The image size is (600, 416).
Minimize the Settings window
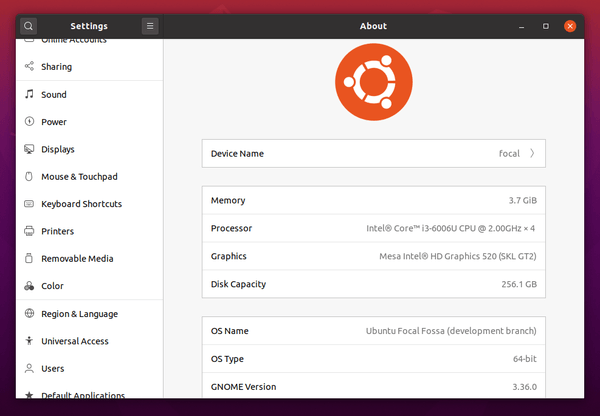click(x=521, y=26)
